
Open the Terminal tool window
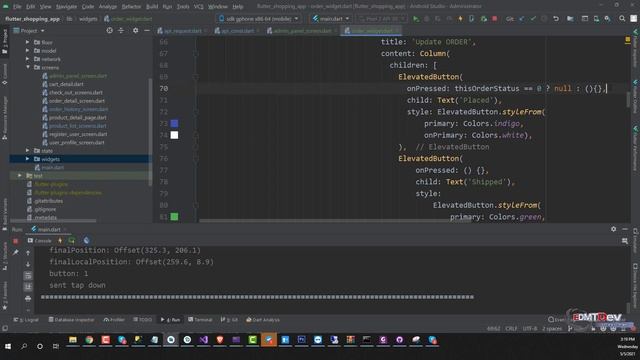(x=200, y=320)
